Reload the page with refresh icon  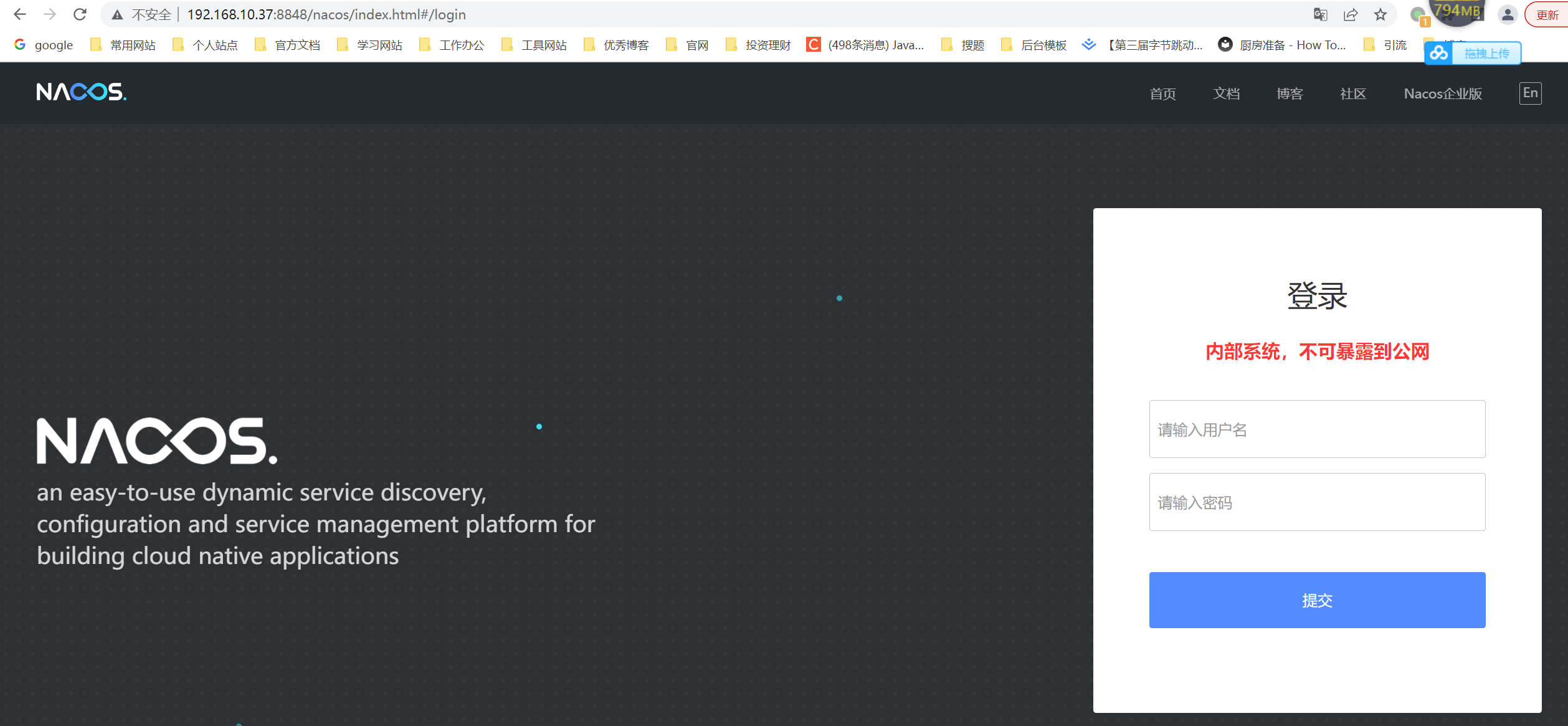pos(80,14)
